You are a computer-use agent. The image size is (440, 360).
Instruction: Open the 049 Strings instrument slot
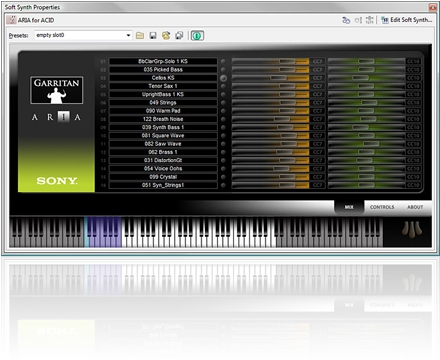[x=163, y=103]
